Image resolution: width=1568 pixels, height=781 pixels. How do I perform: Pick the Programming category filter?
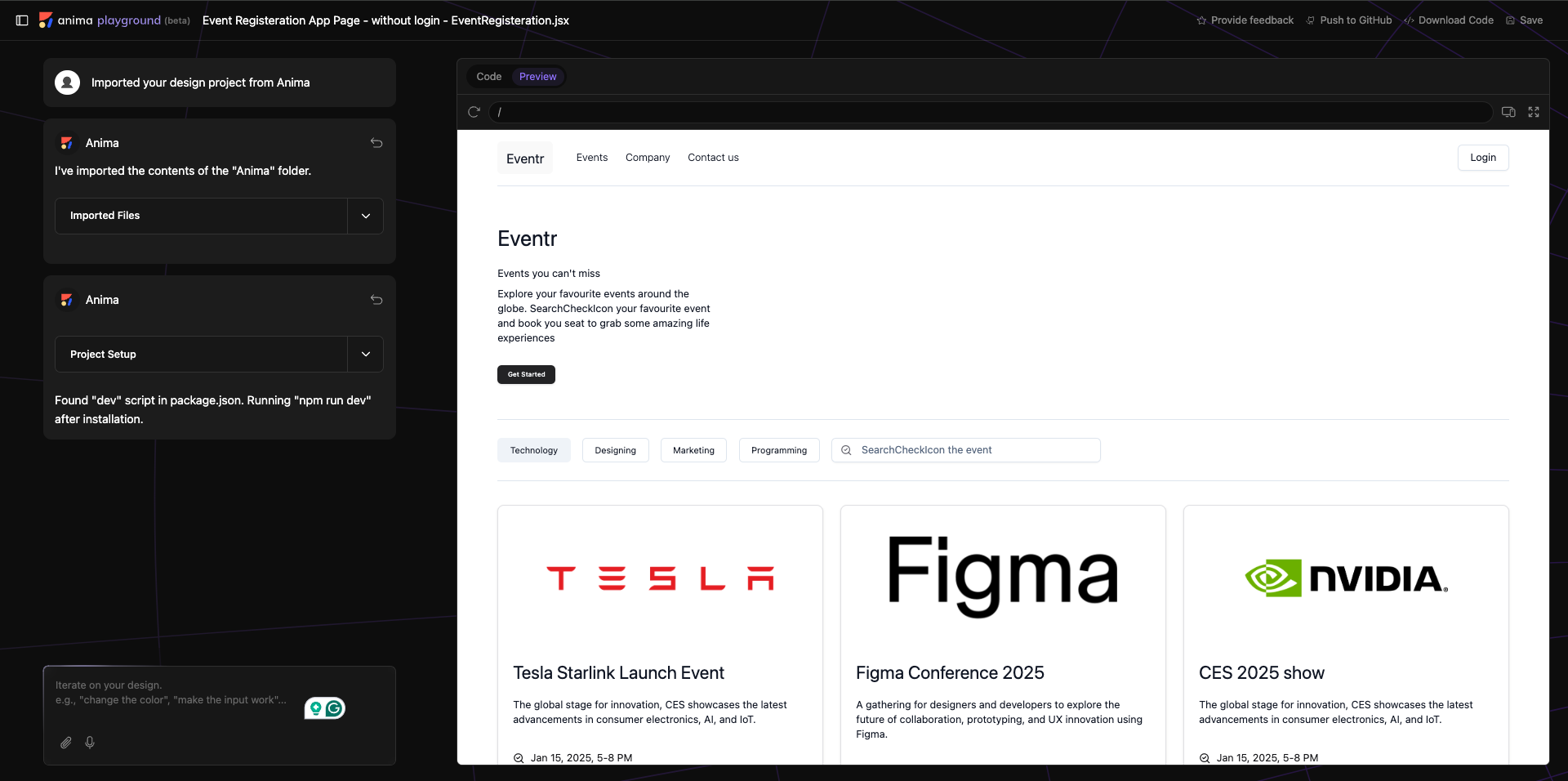[778, 450]
